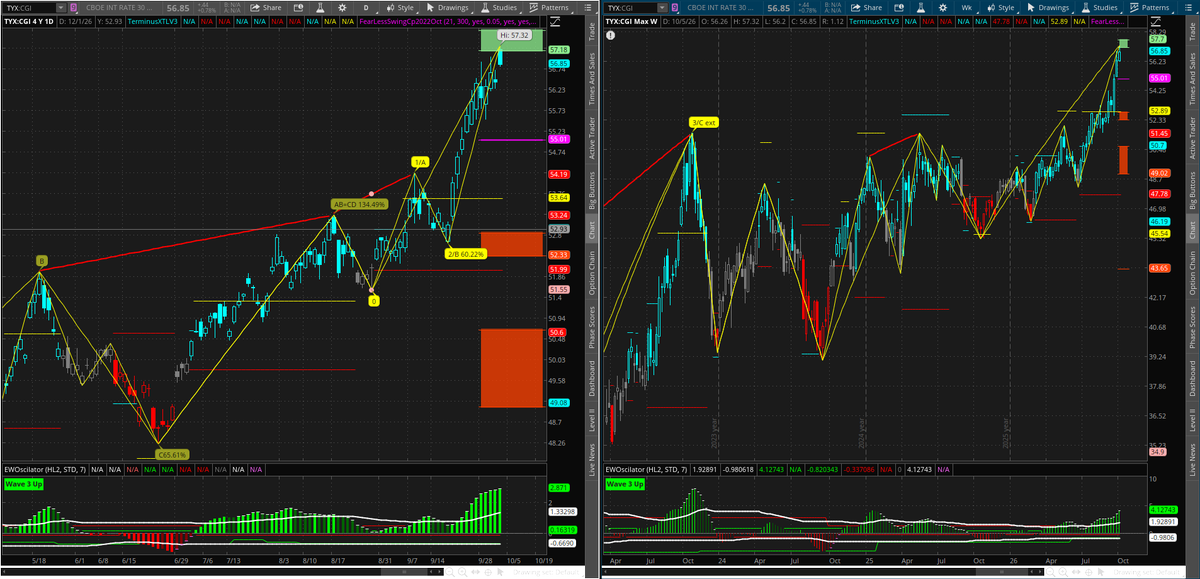
Task: Click the Share button on the right chart
Action: click(x=865, y=7)
